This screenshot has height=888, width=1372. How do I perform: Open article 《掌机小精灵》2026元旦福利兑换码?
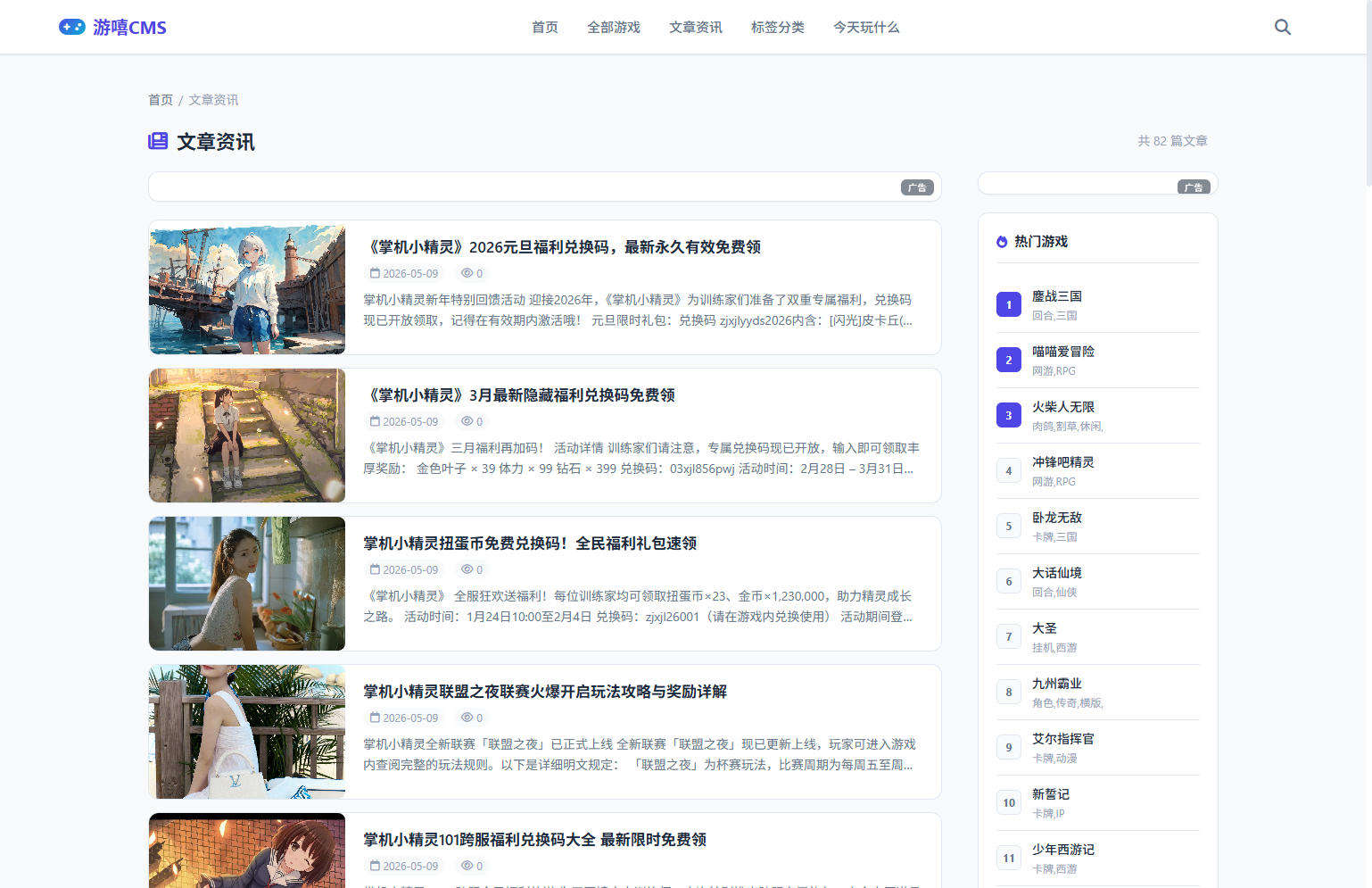(x=562, y=247)
